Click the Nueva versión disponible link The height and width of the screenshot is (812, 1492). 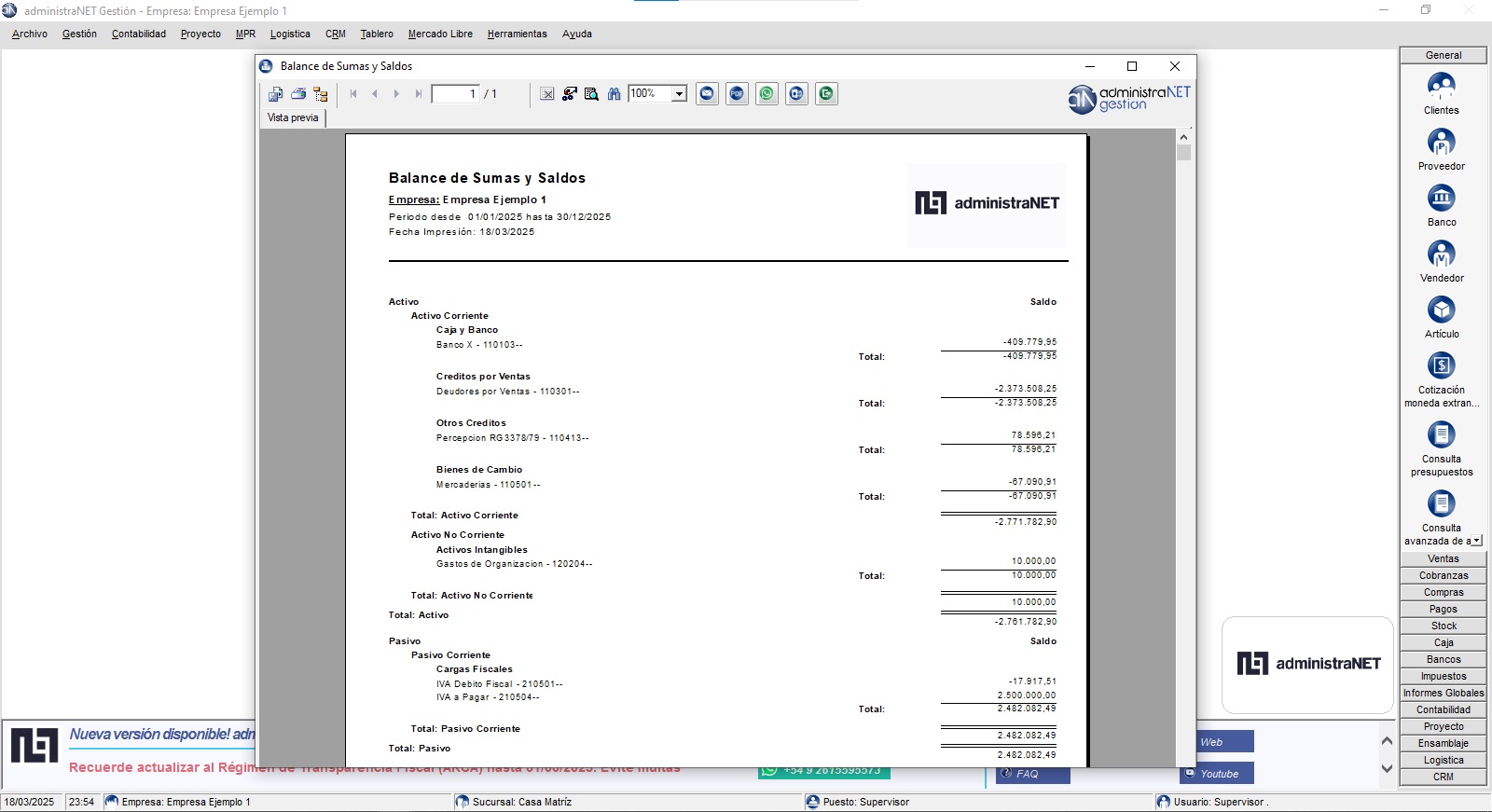click(162, 735)
